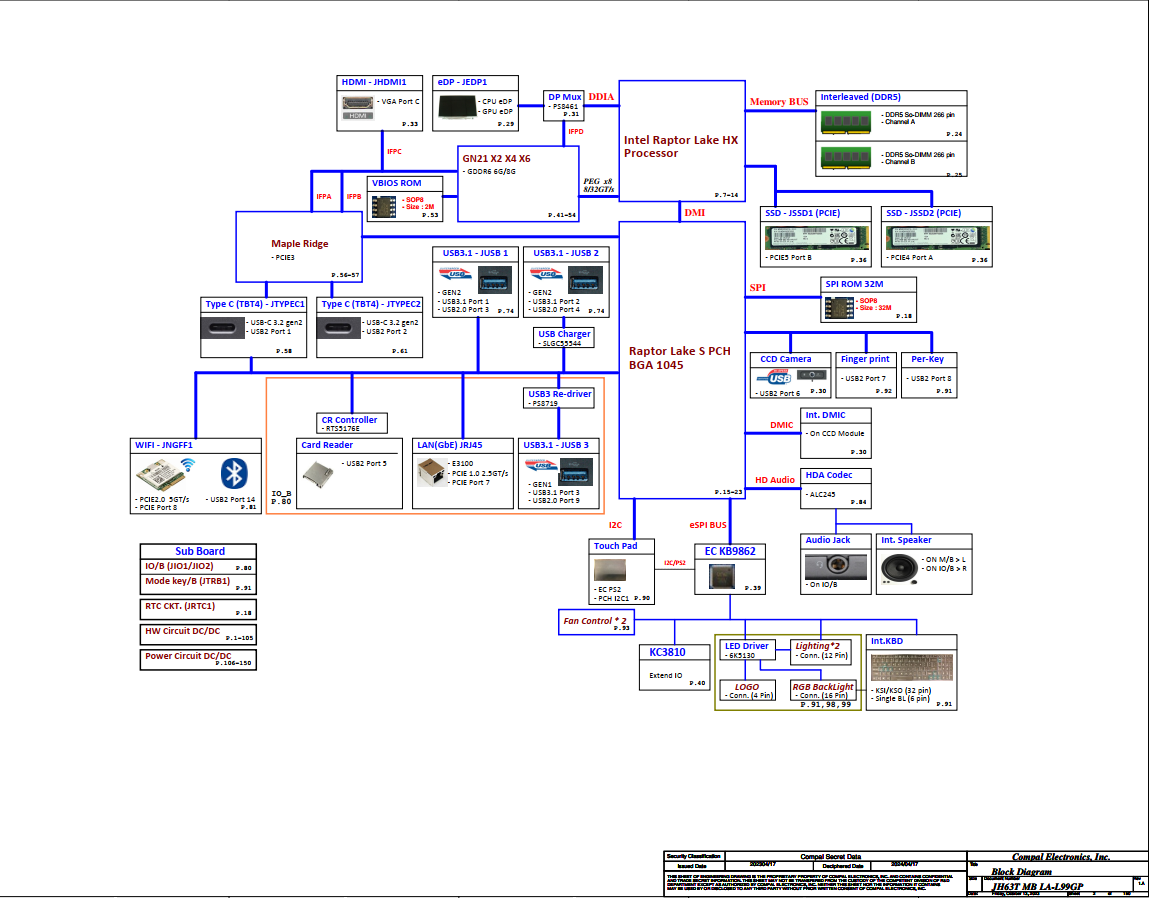Click the Bluetooth logo in the WIFI block
The image size is (1149, 898).
pyautogui.click(x=233, y=472)
